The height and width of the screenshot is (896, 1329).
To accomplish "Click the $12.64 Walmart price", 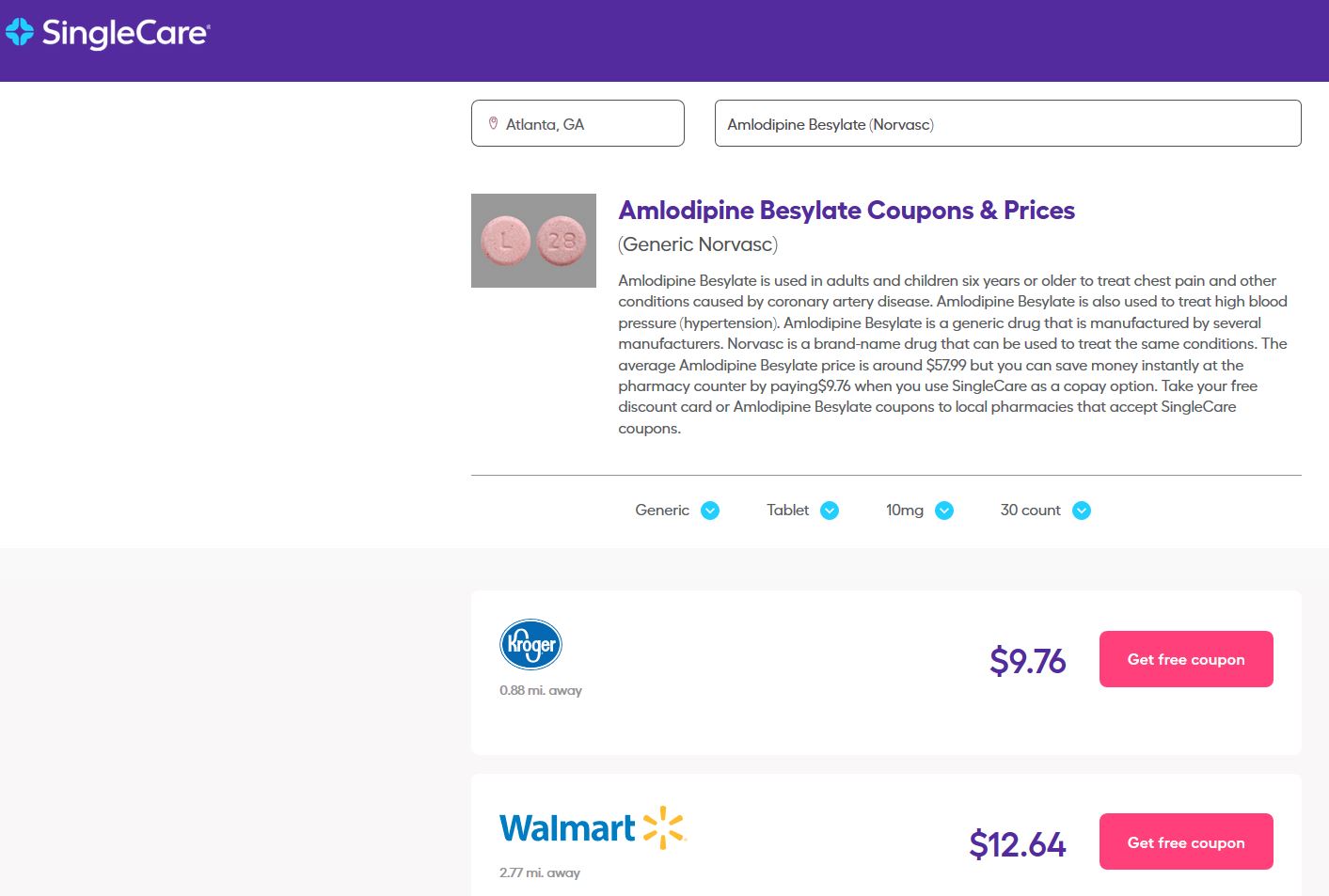I will click(x=1017, y=843).
